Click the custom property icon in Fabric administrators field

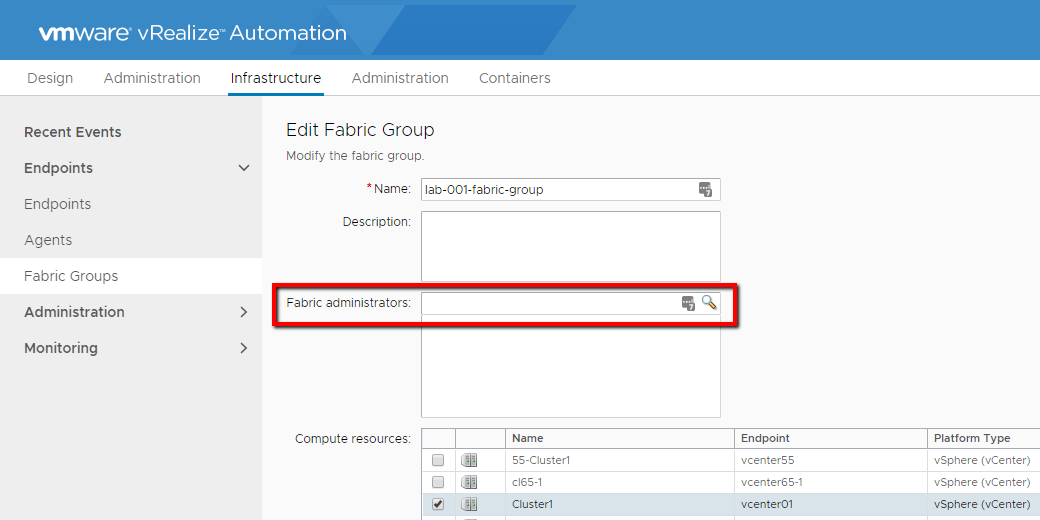click(x=688, y=303)
